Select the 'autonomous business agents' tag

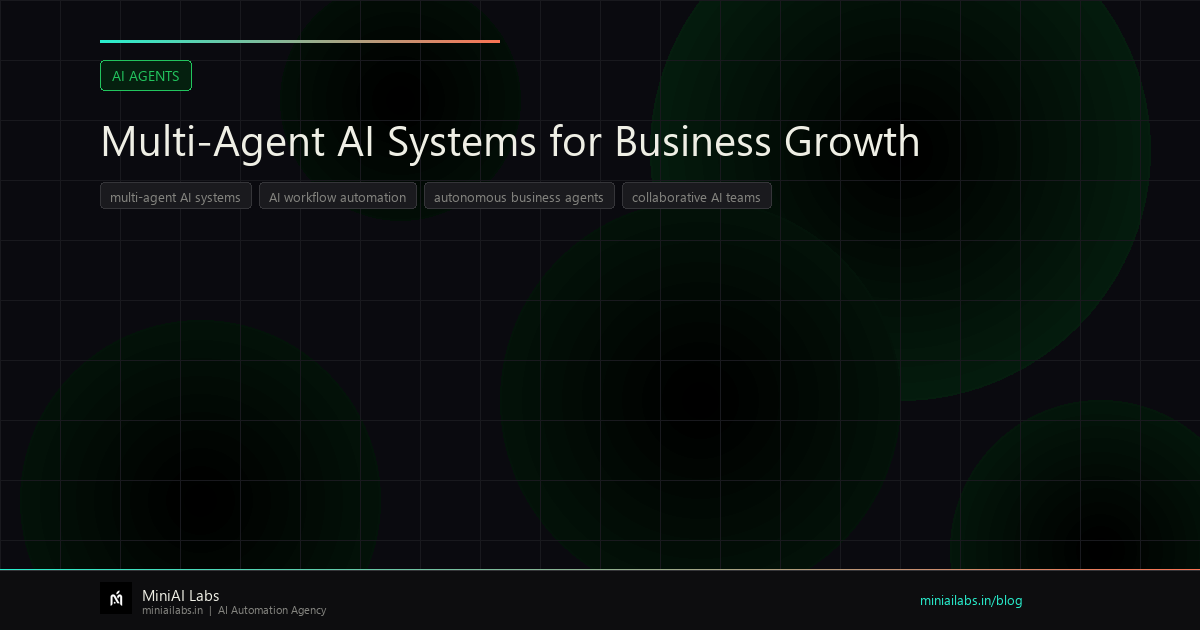tap(519, 197)
